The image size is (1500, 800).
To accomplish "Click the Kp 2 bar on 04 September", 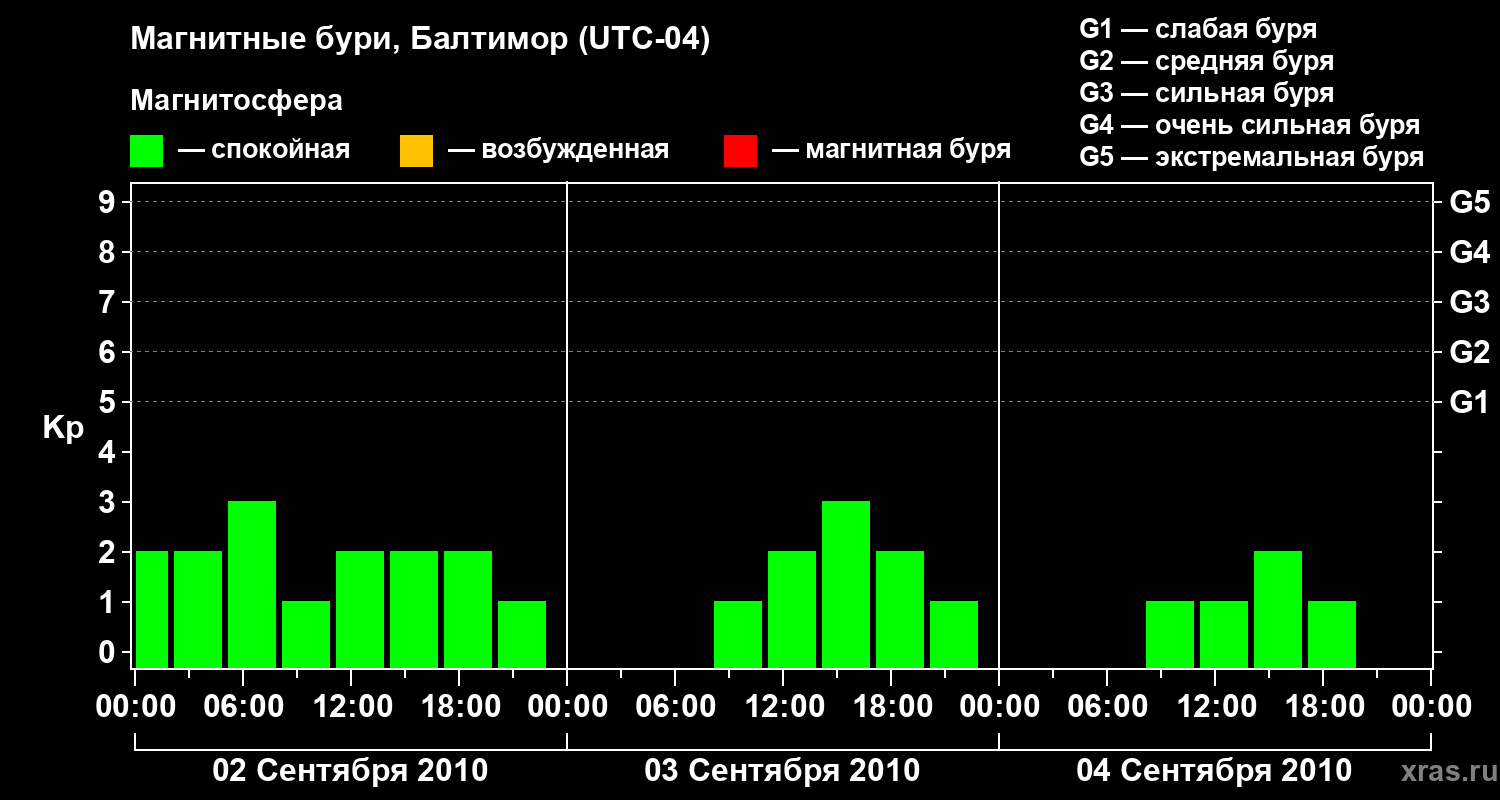I will coord(1278,610).
